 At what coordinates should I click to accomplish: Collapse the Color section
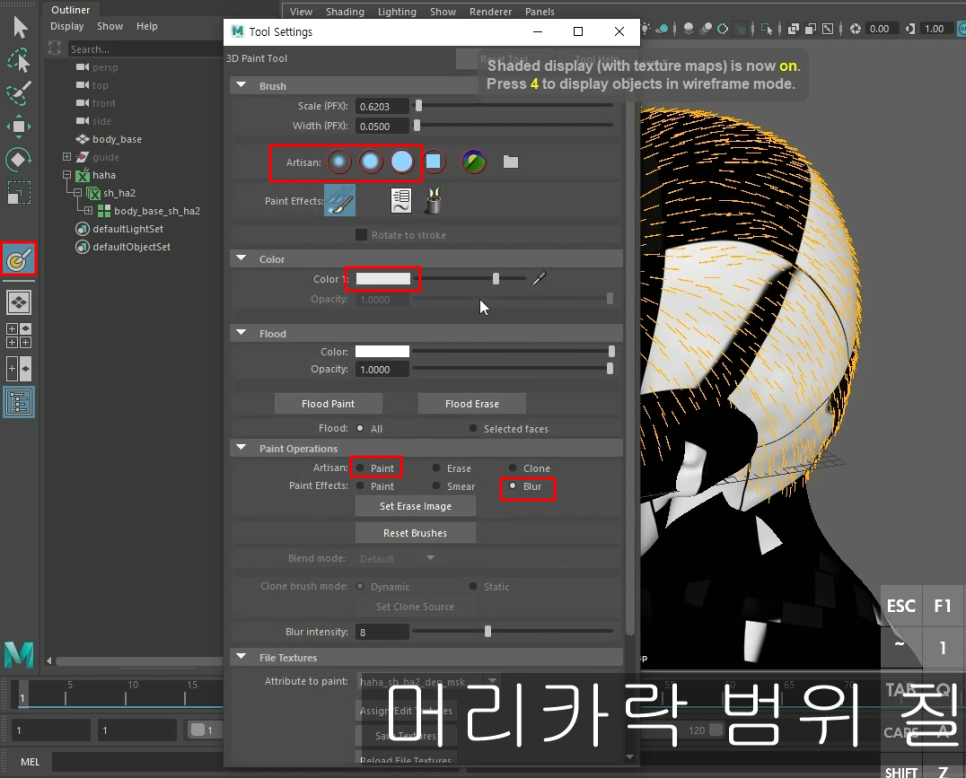(242, 258)
